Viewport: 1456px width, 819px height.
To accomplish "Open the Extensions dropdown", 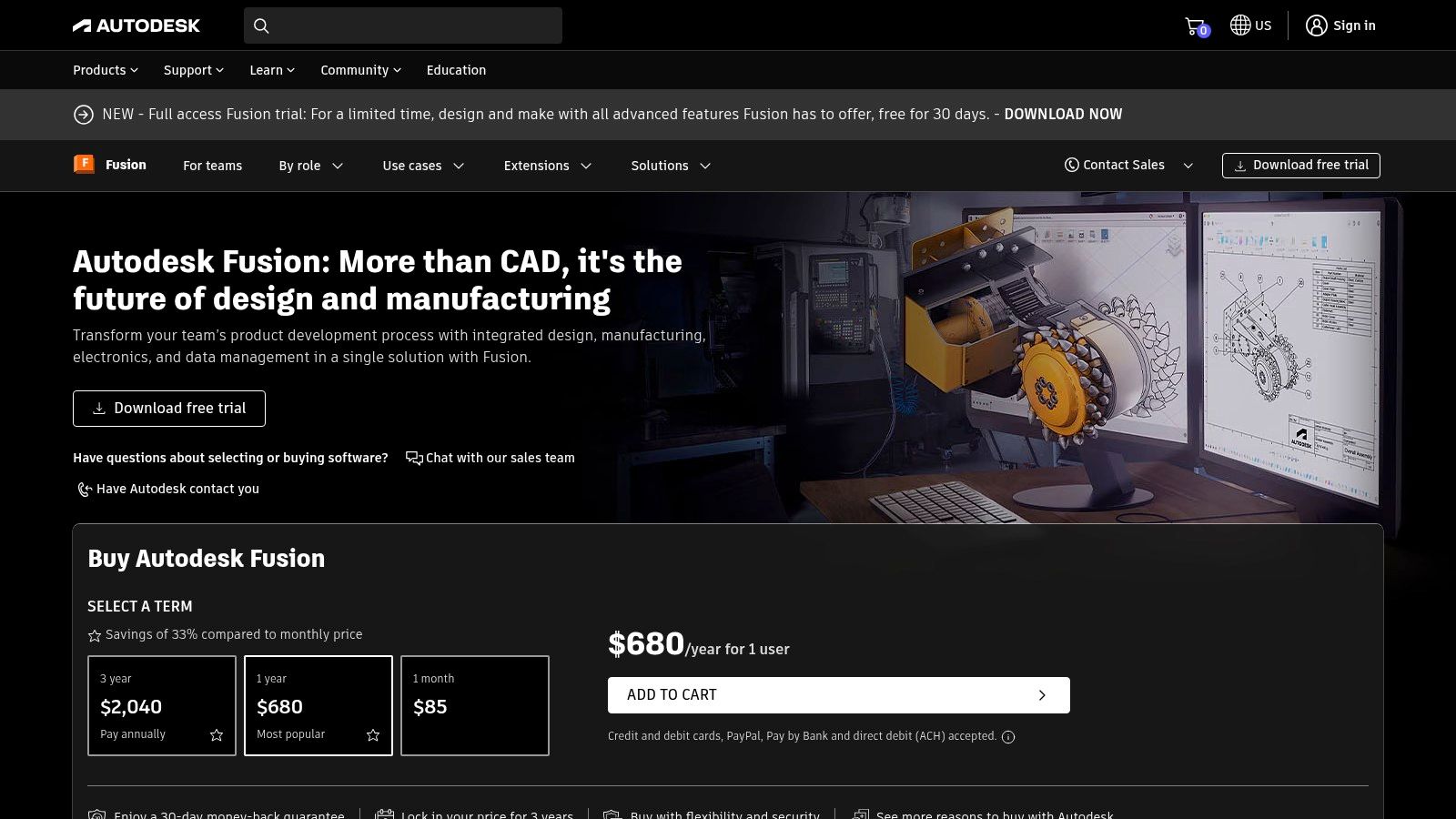I will [548, 166].
